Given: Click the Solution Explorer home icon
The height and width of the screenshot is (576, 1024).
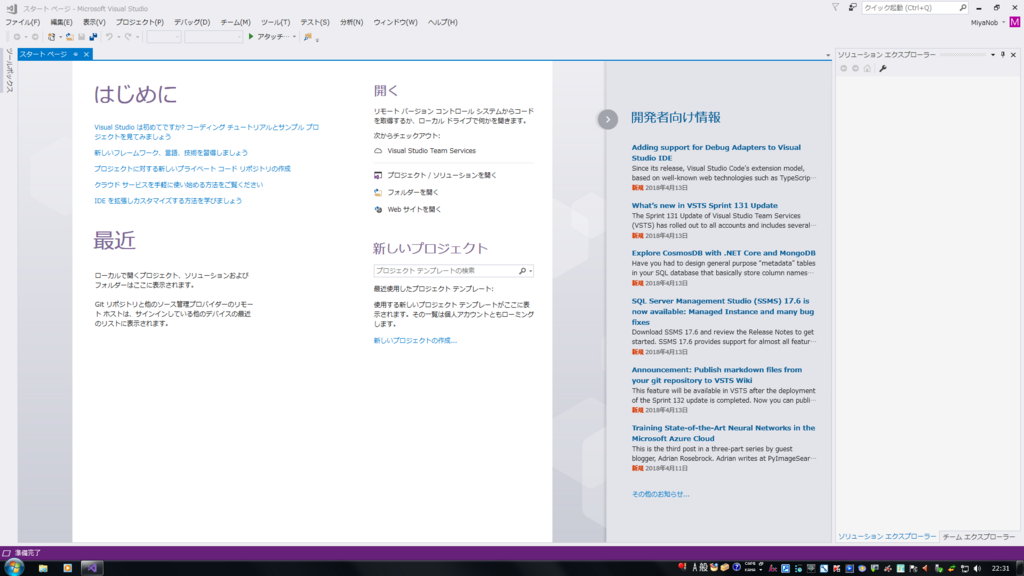Looking at the screenshot, I should pos(867,69).
